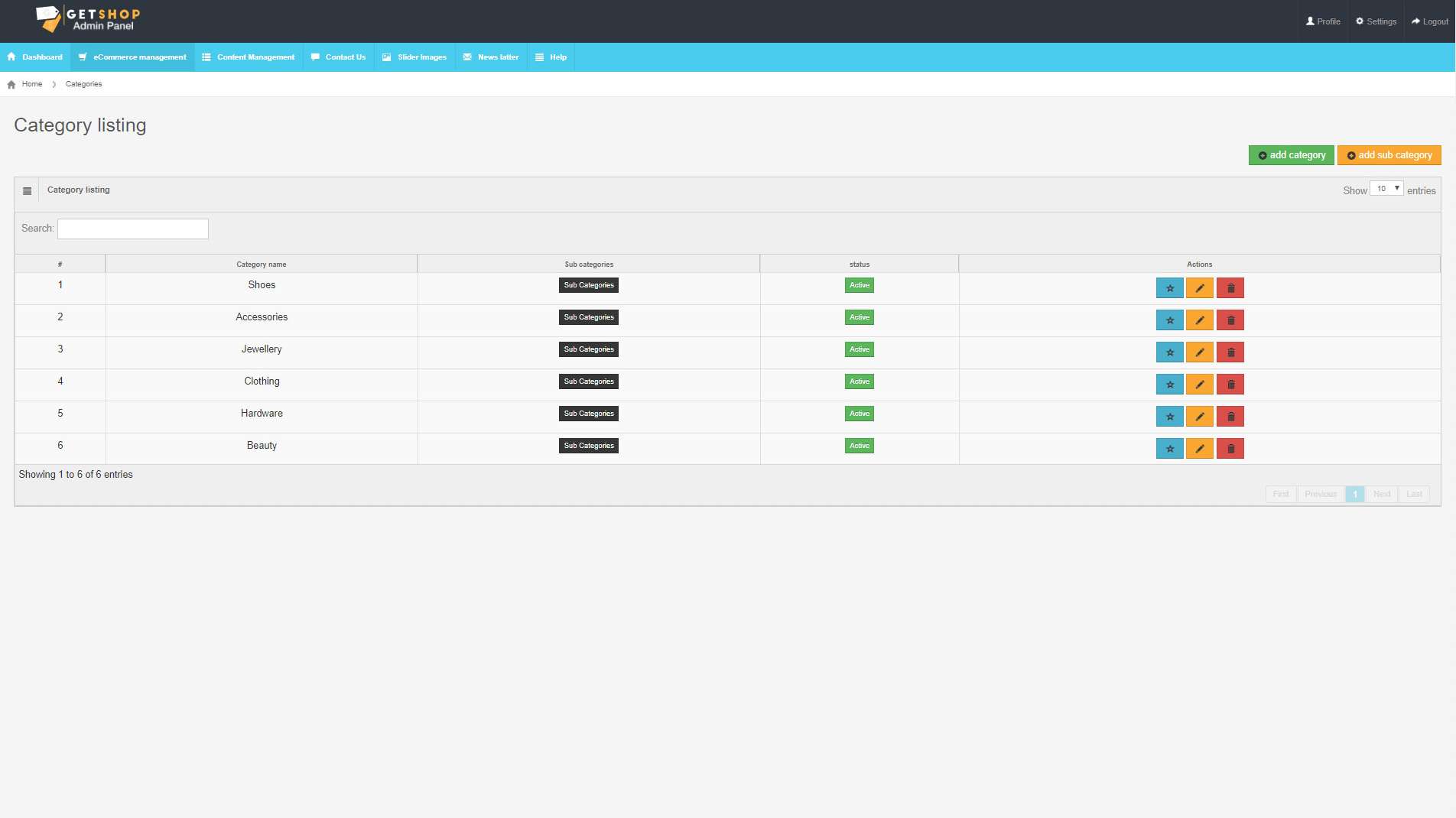Click the trash icon for Beauty row
Screen dimensions: 1456x818
(x=1230, y=449)
